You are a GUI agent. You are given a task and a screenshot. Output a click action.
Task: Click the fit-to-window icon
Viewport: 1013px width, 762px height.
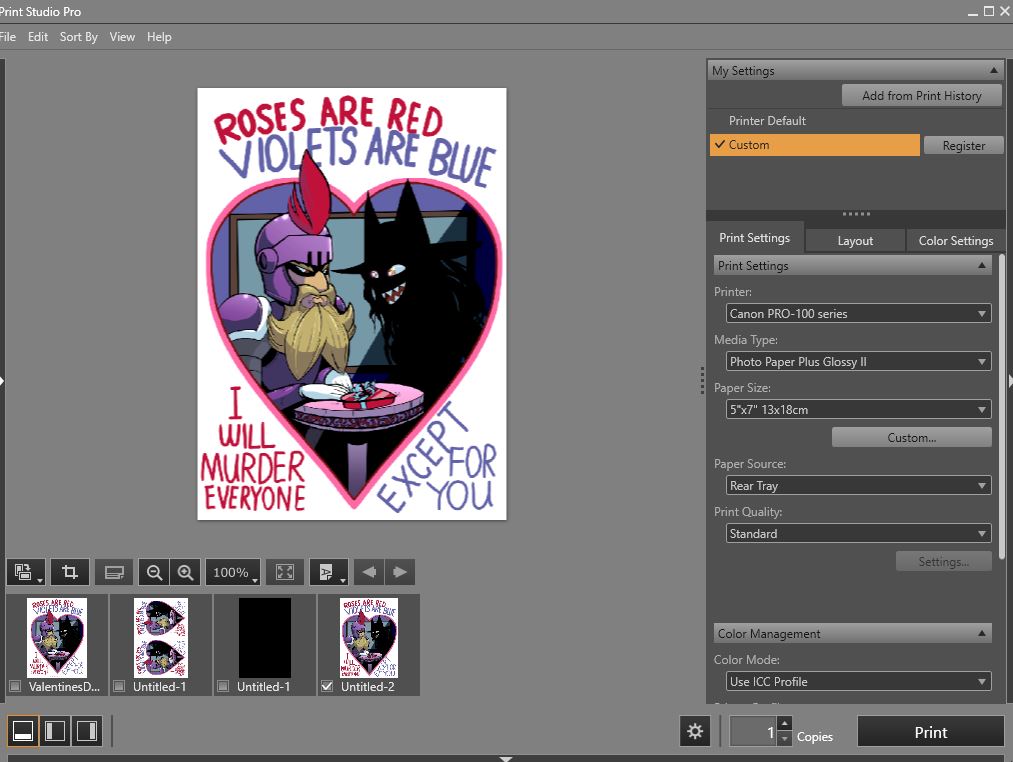pyautogui.click(x=285, y=572)
